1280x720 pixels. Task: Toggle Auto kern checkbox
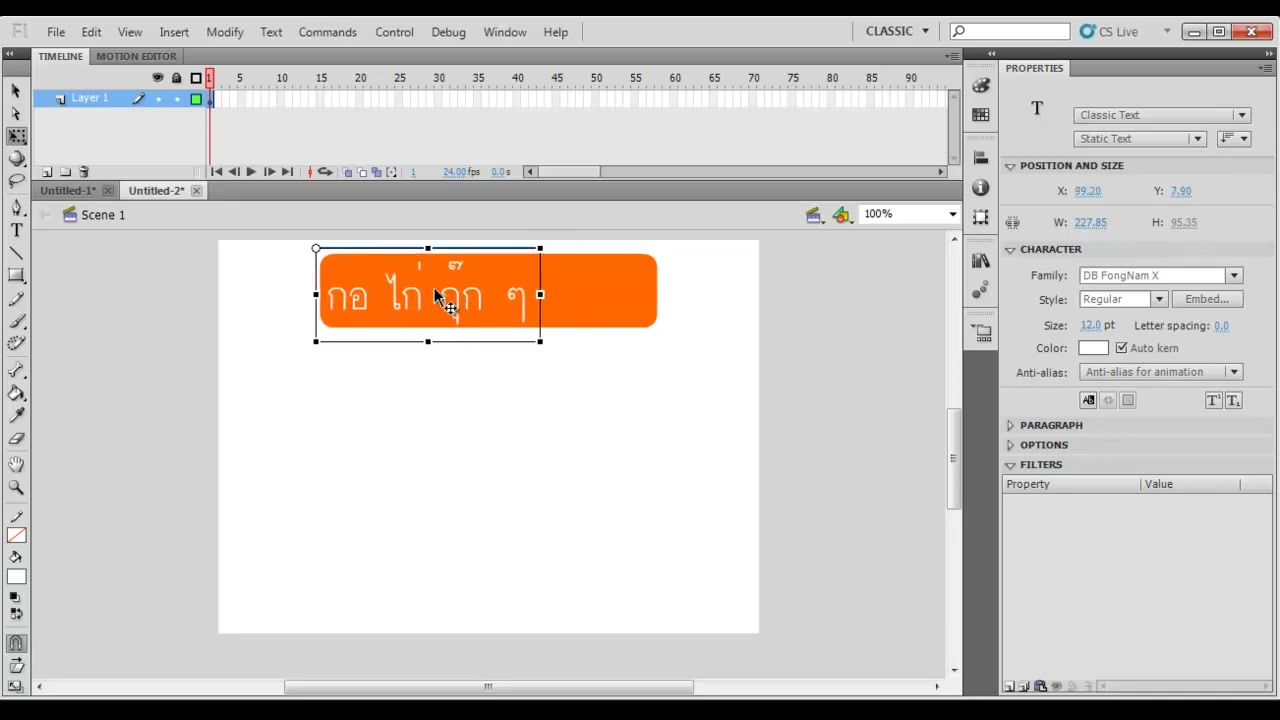point(1121,348)
